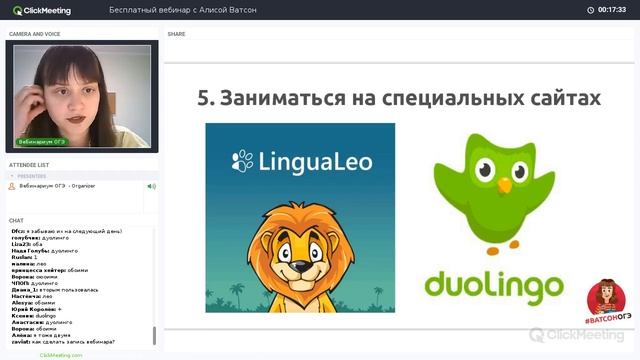
Task: Click the chat message from Ruslan
Action: coord(24,257)
